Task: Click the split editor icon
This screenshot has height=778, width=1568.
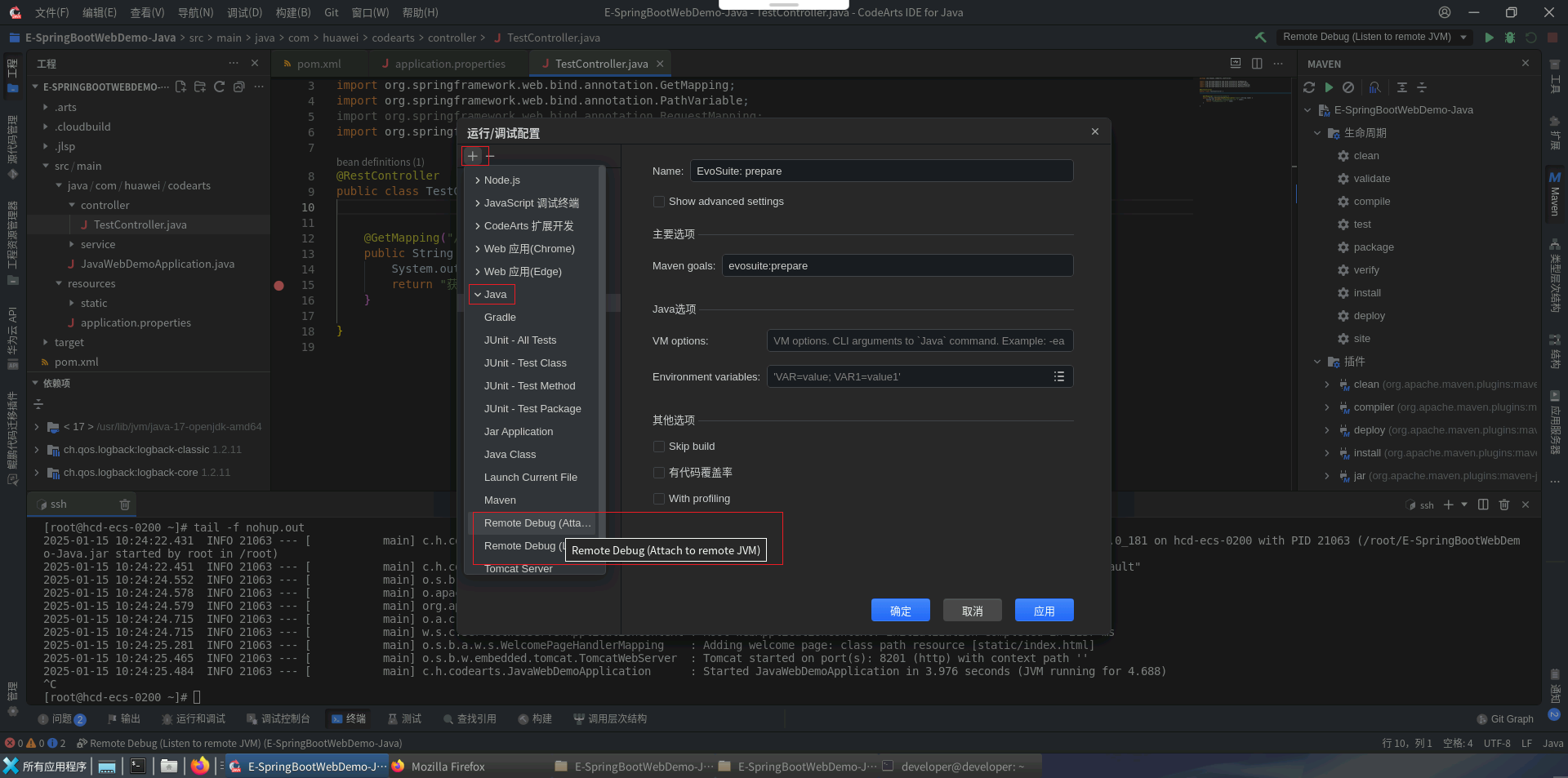Action: (x=1257, y=64)
